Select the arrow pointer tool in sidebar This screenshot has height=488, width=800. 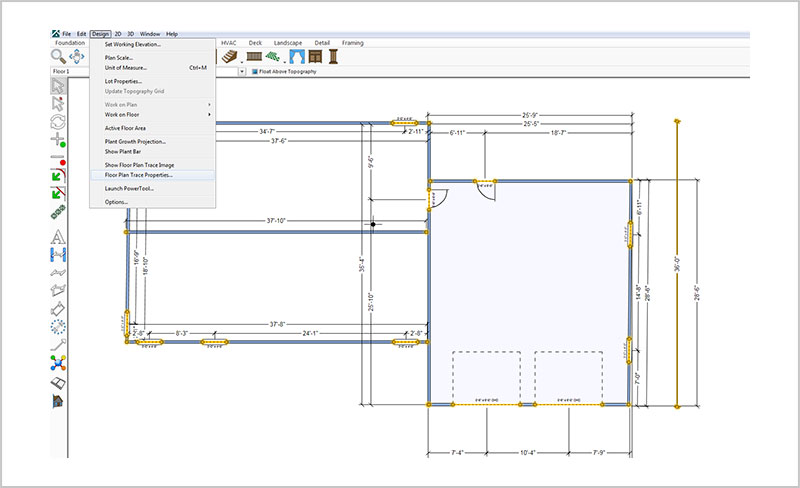pos(58,84)
